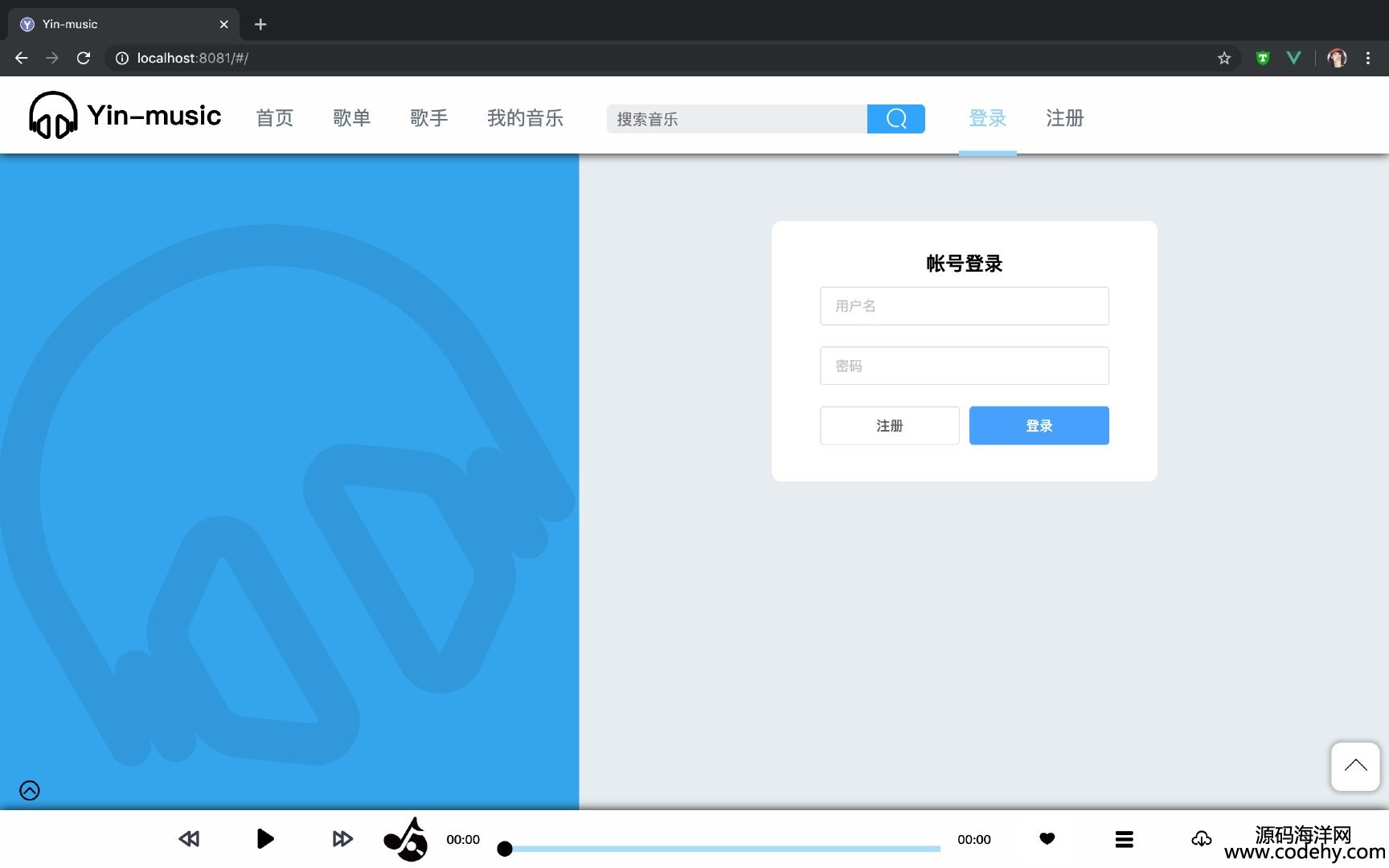Open the 歌单 playlist page
This screenshot has width=1389, height=868.
pyautogui.click(x=352, y=118)
